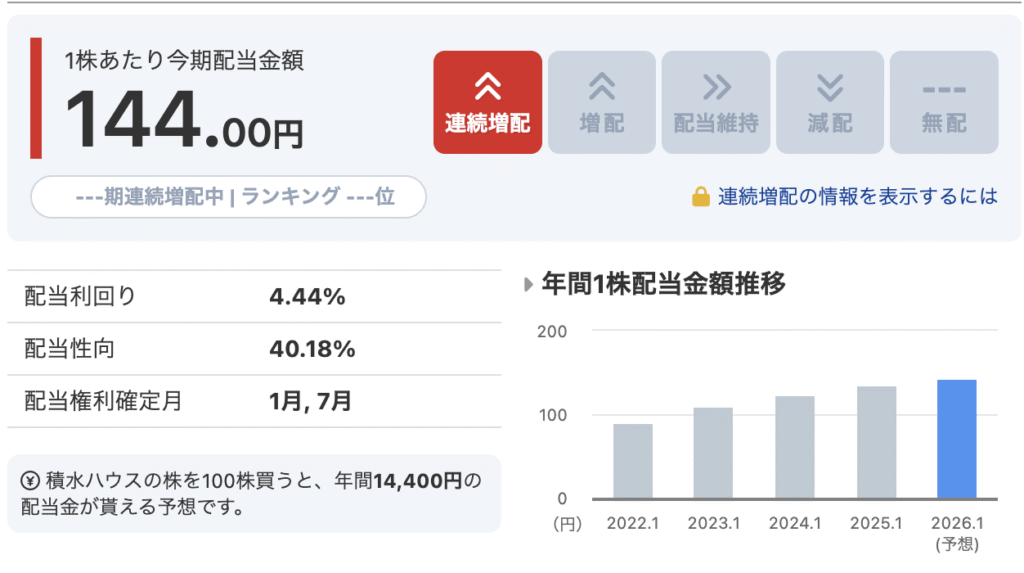Image resolution: width=1024 pixels, height=573 pixels.
Task: Click the 減配 double down-chevron badge
Action: pos(829,102)
